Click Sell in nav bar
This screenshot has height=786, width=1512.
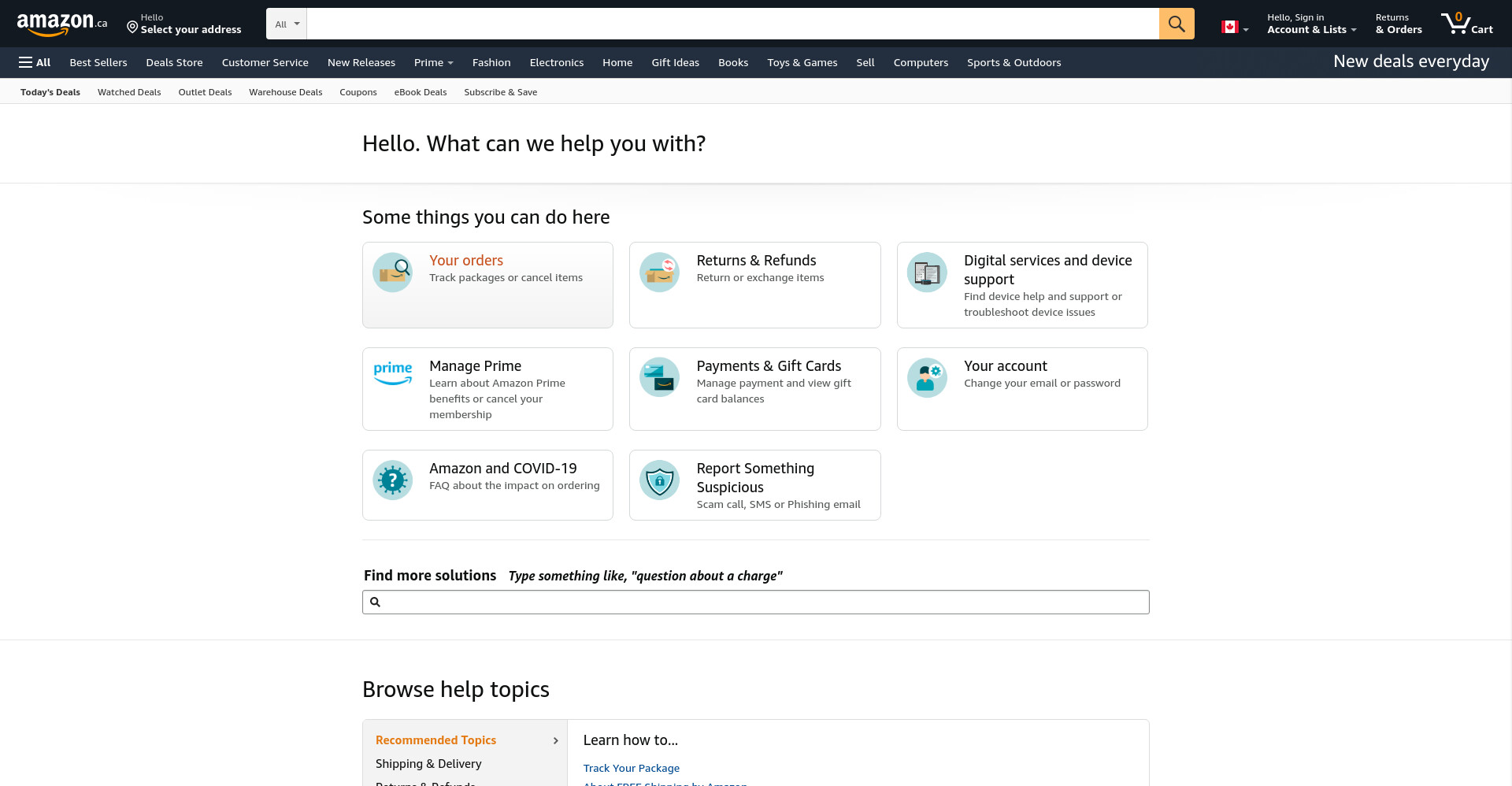pos(865,62)
